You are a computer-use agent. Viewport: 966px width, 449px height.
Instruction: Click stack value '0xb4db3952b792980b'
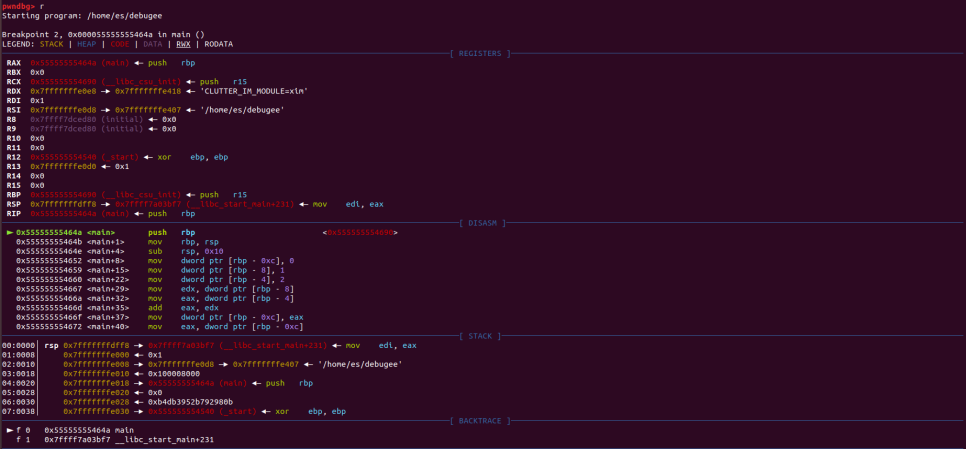click(190, 402)
